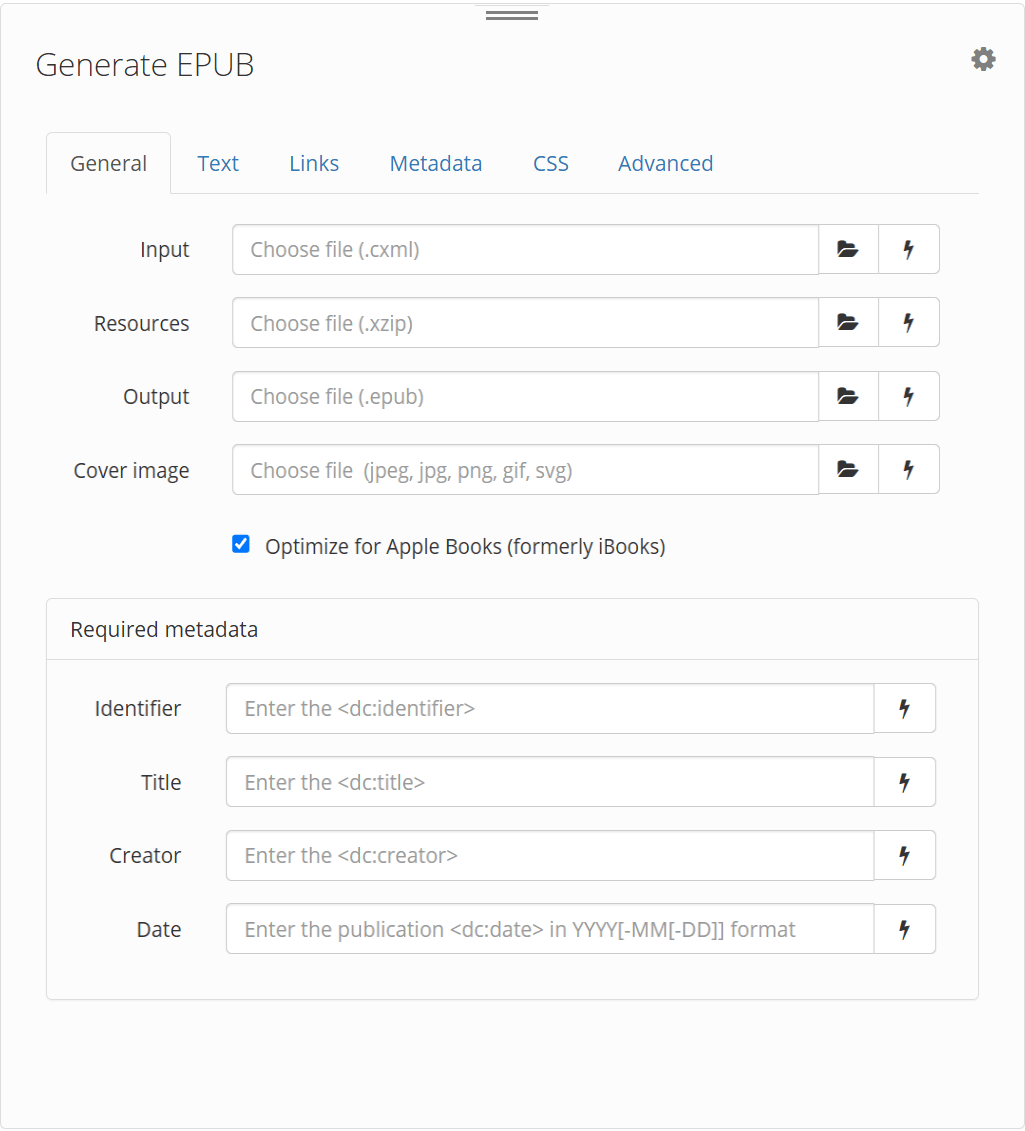This screenshot has height=1131, width=1025.
Task: Open the Advanced tab
Action: pos(665,163)
